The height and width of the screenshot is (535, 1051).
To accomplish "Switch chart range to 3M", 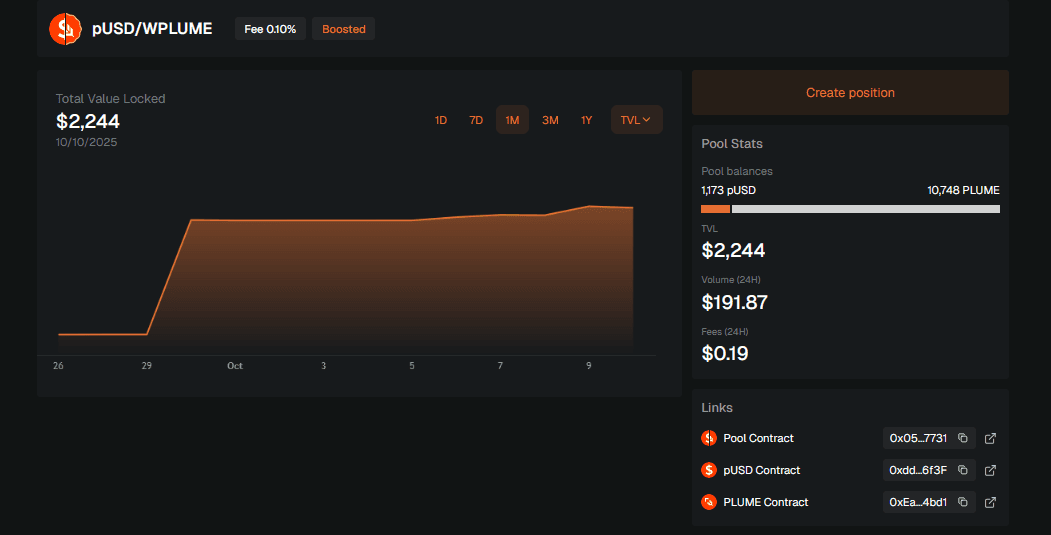I will (x=550, y=120).
